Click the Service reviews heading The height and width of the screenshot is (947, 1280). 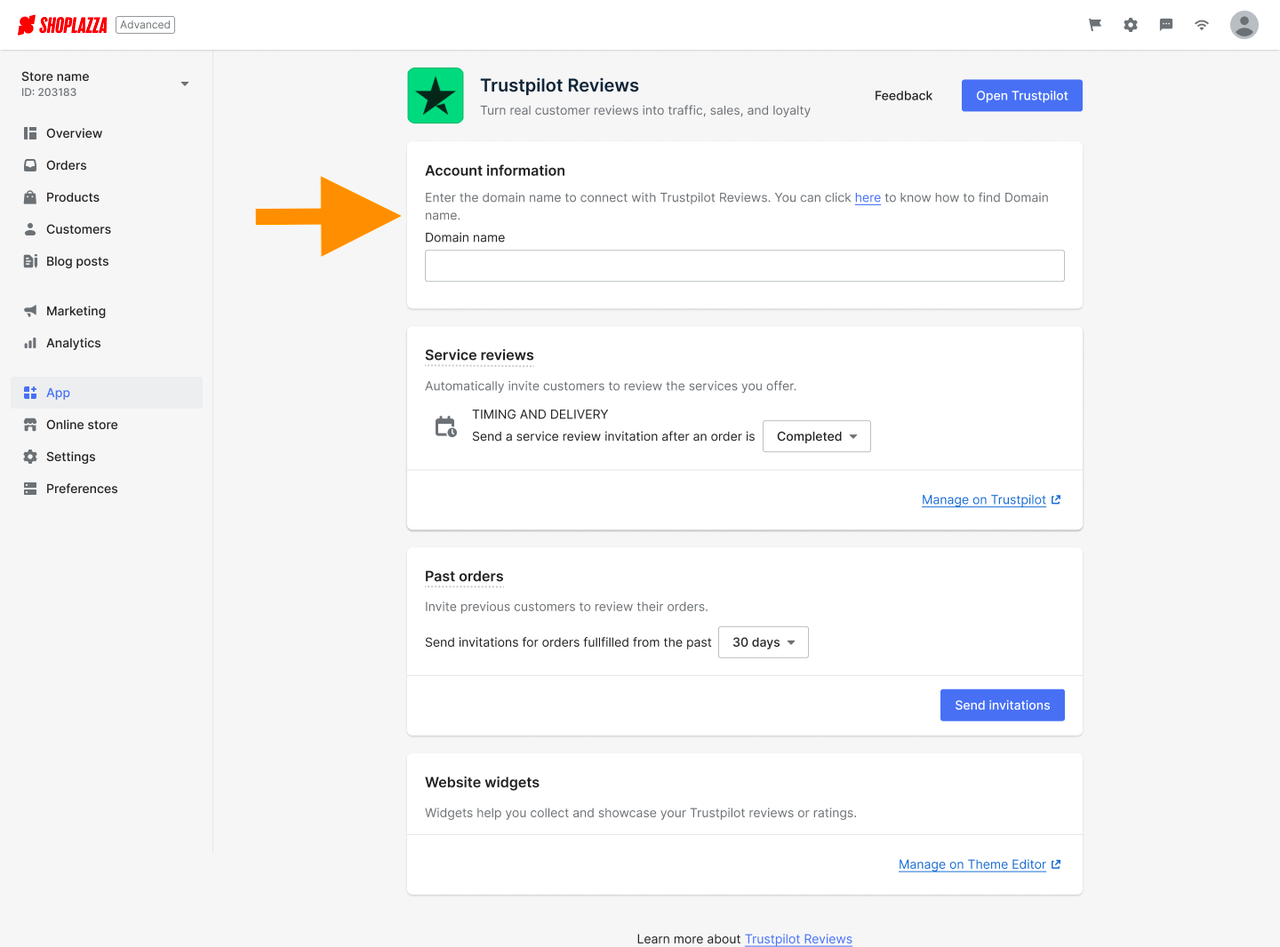tap(479, 355)
